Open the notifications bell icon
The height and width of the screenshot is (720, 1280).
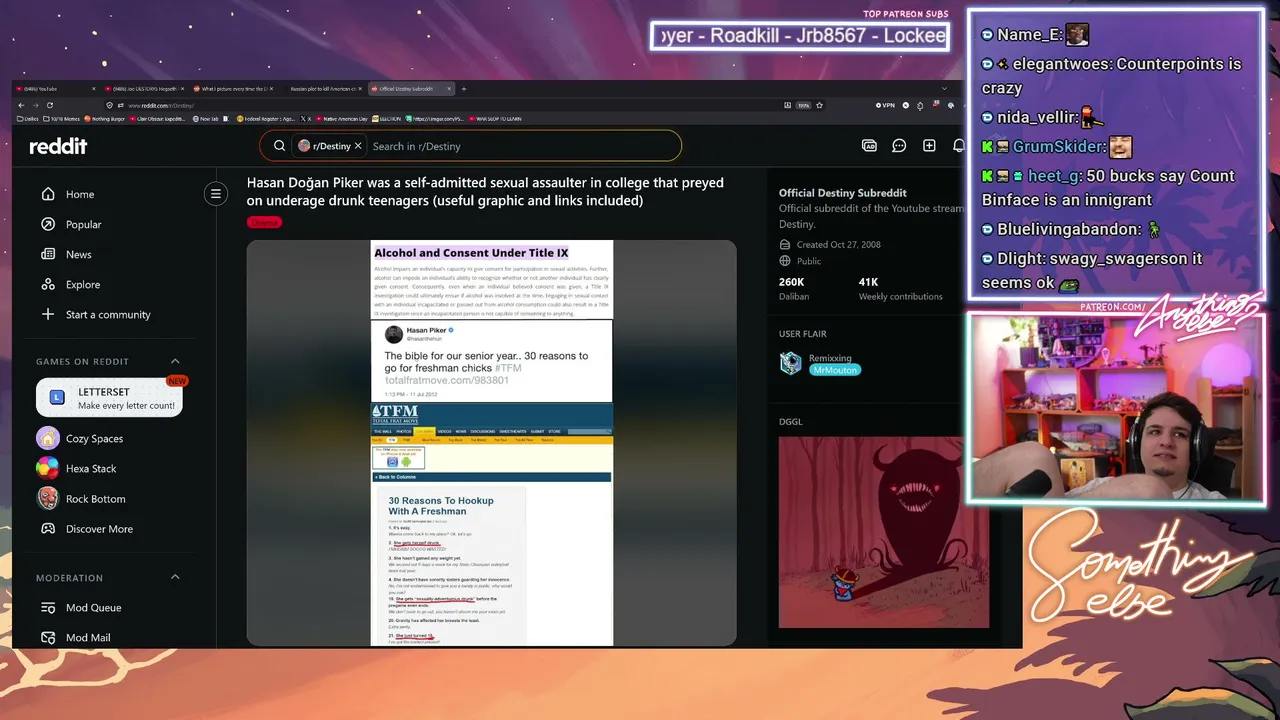point(958,146)
